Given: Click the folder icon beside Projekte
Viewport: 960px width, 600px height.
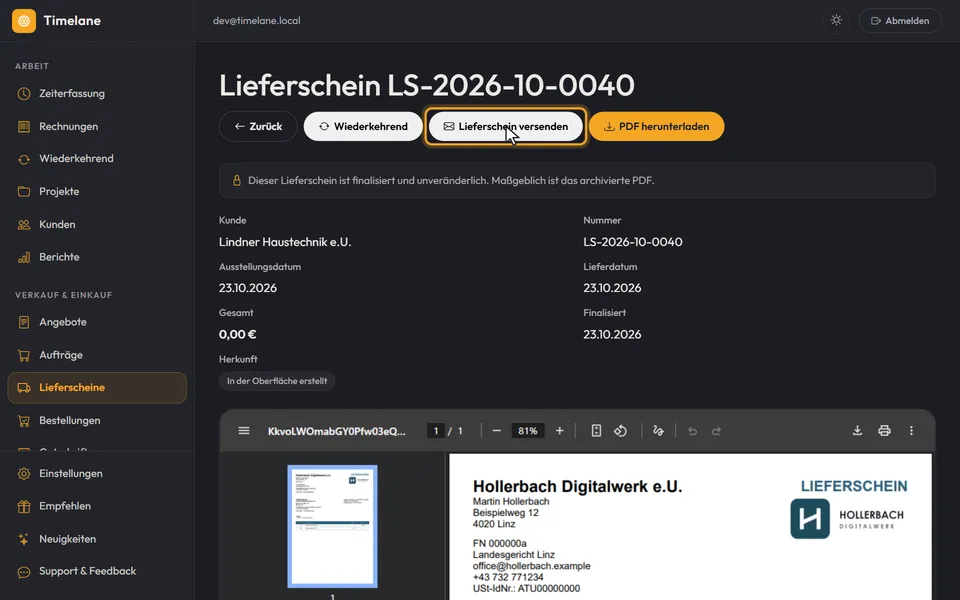Looking at the screenshot, I should 24,192.
